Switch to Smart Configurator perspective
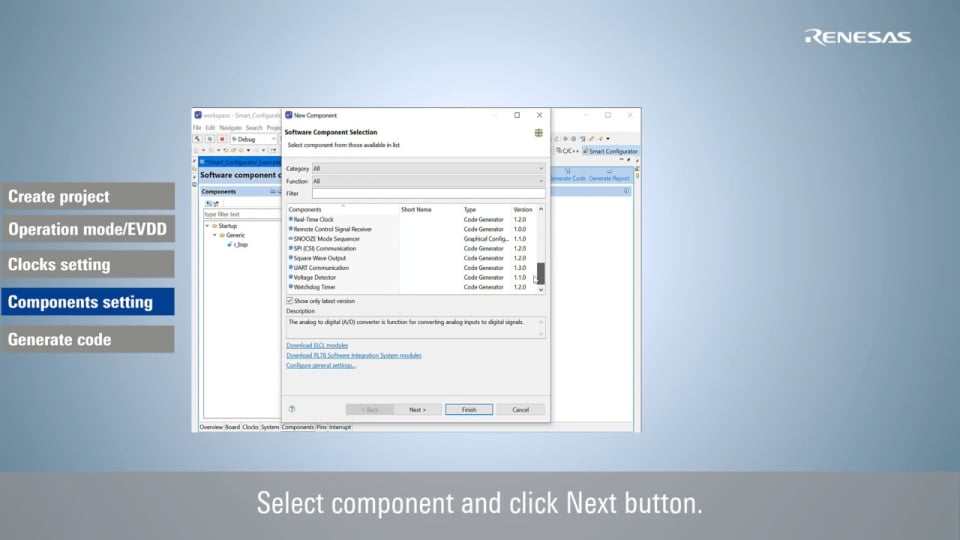 coord(612,151)
